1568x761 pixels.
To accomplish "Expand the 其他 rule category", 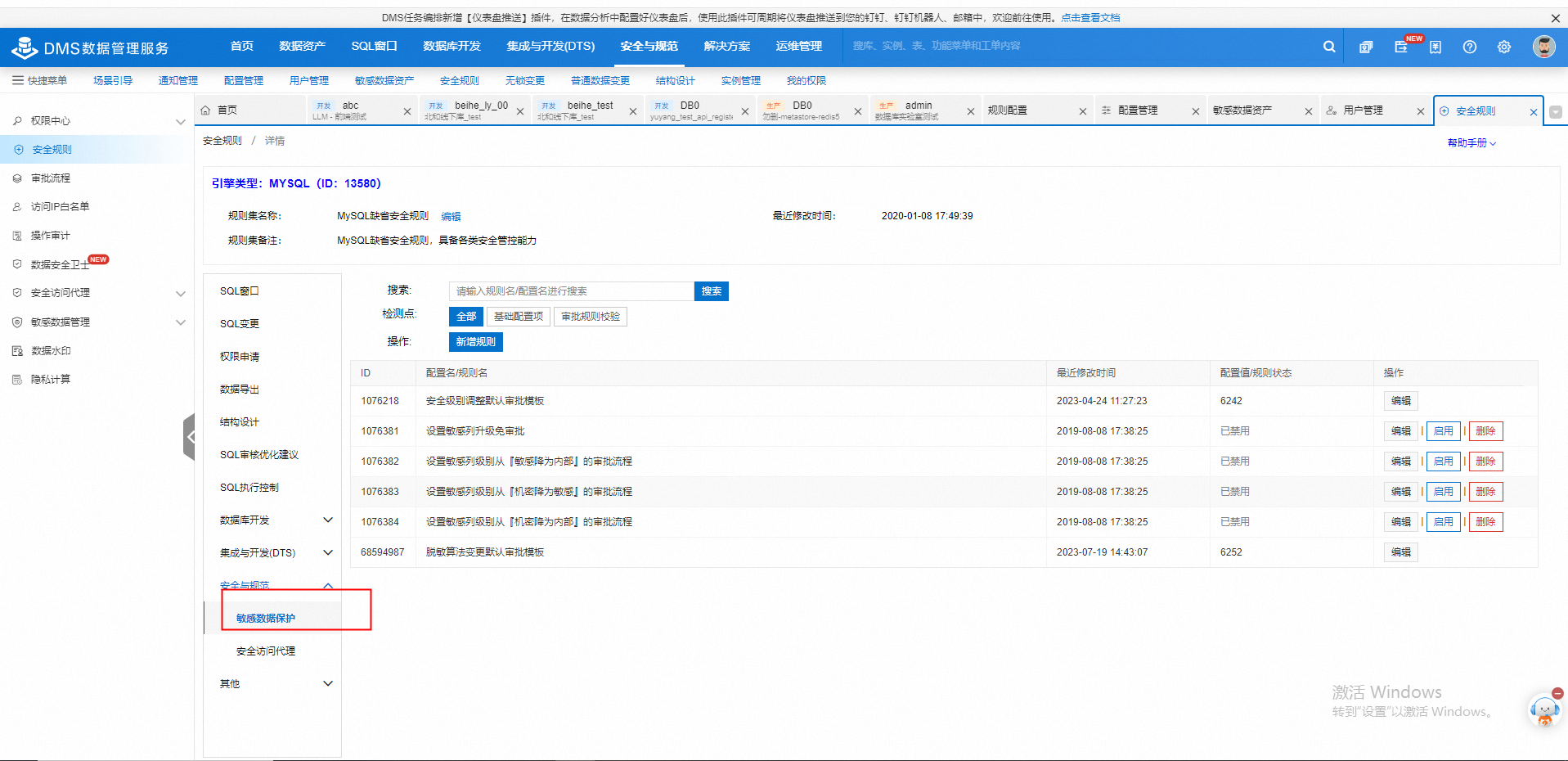I will pos(328,683).
